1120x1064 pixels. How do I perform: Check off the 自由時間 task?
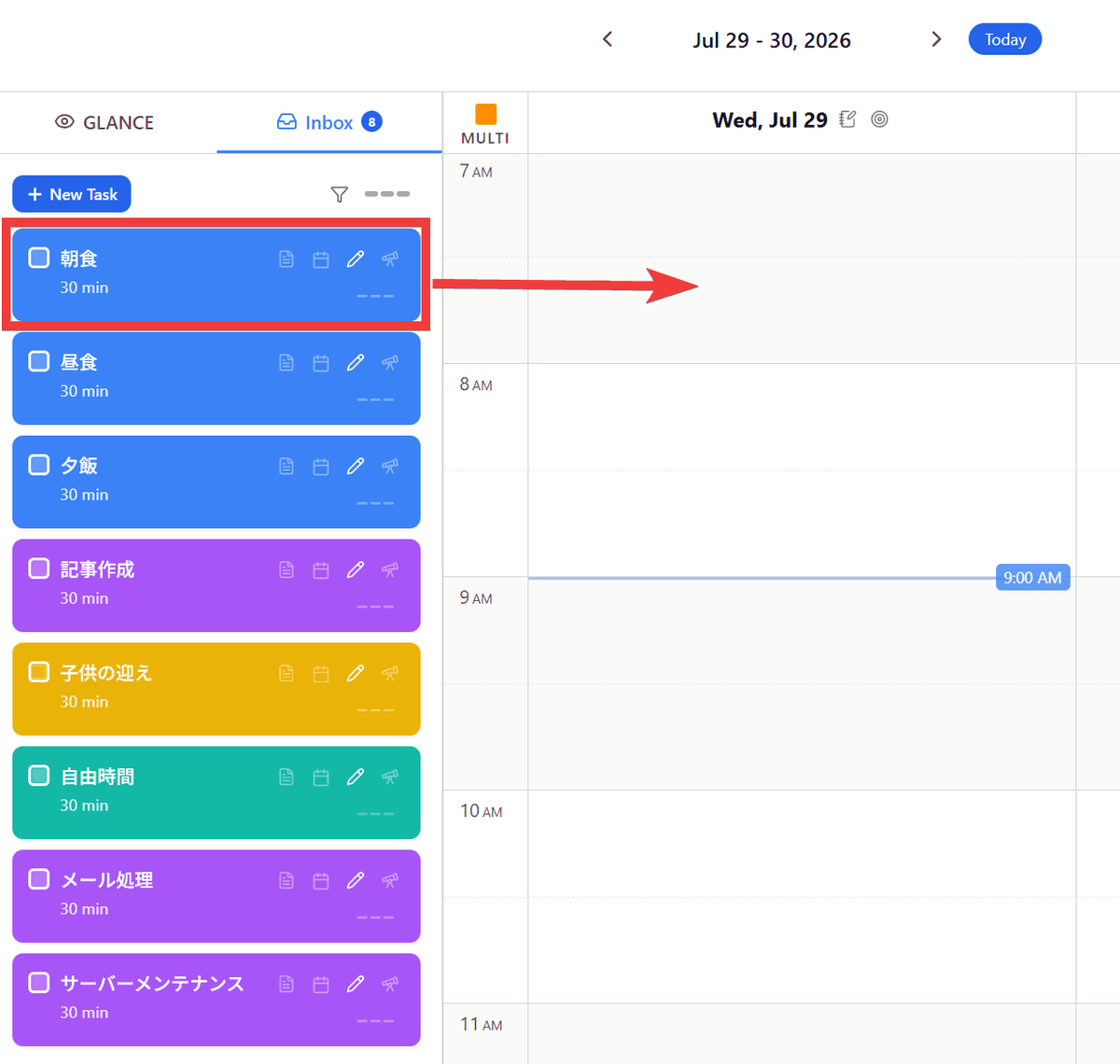(x=39, y=776)
